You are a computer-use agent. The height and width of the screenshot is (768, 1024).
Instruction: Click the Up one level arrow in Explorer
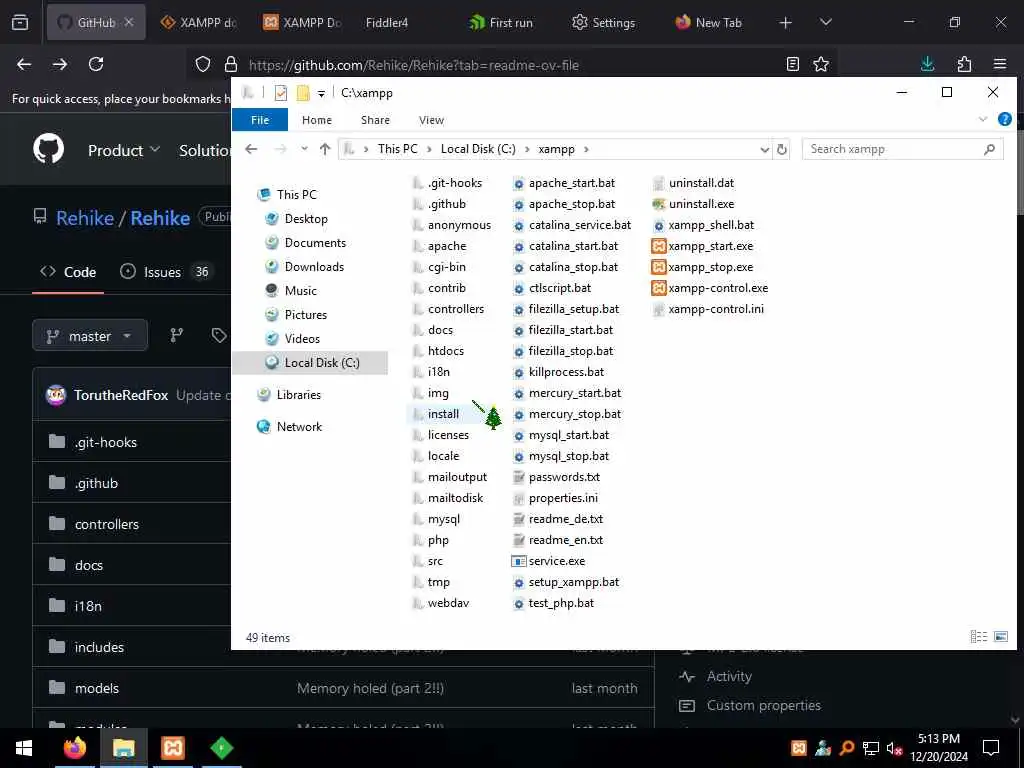[325, 149]
